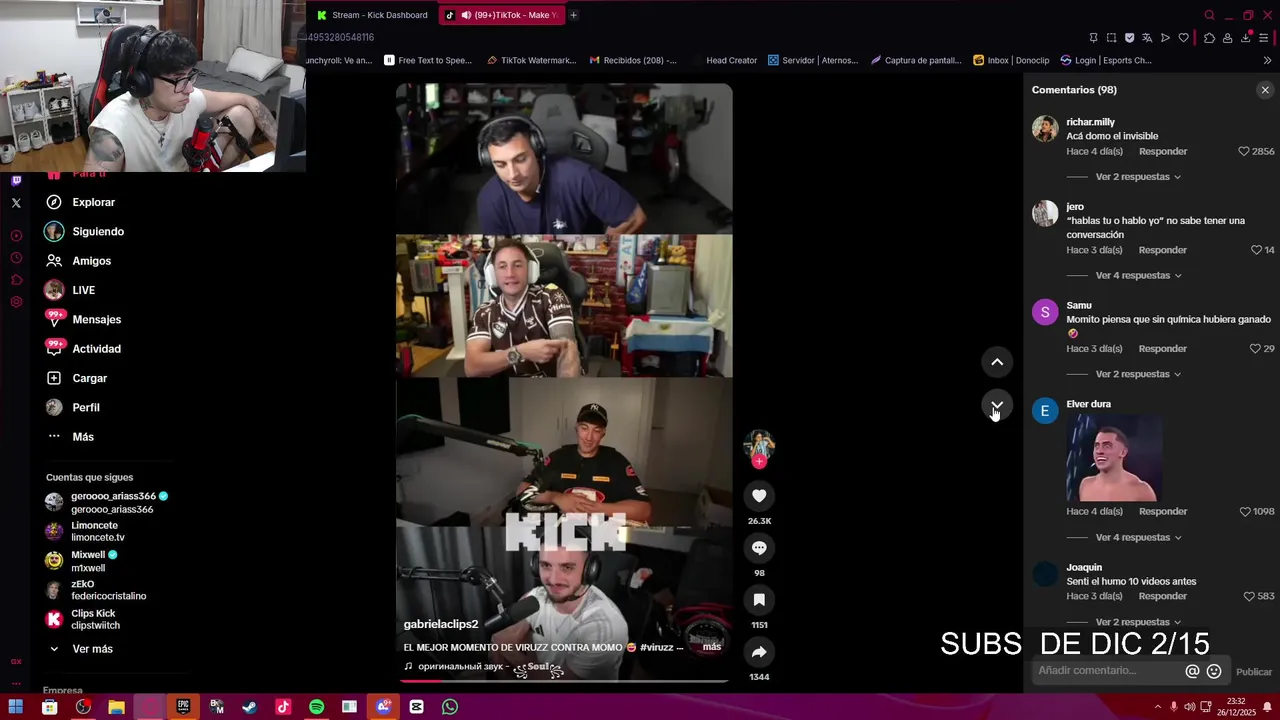Open extensions cube icon in left sidebar

tap(16, 280)
